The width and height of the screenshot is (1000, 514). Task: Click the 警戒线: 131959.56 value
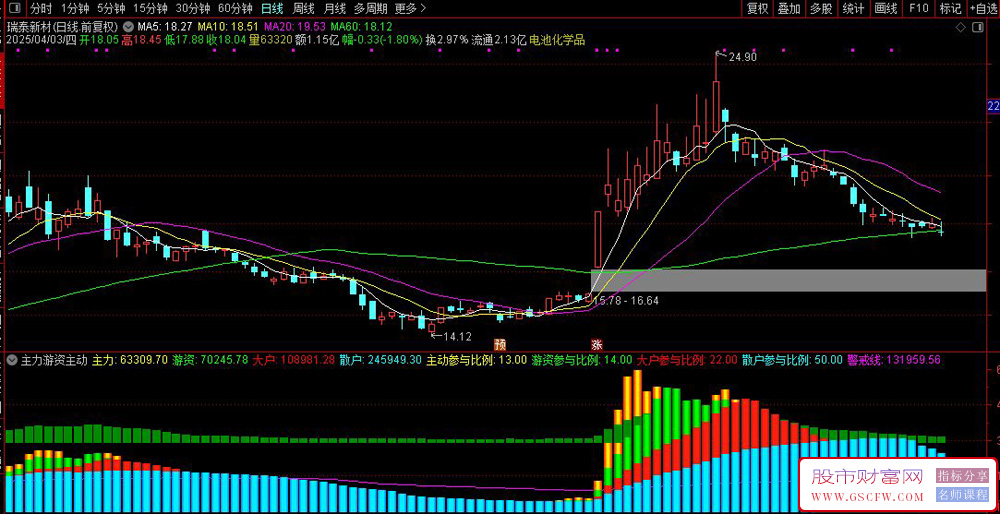894,360
